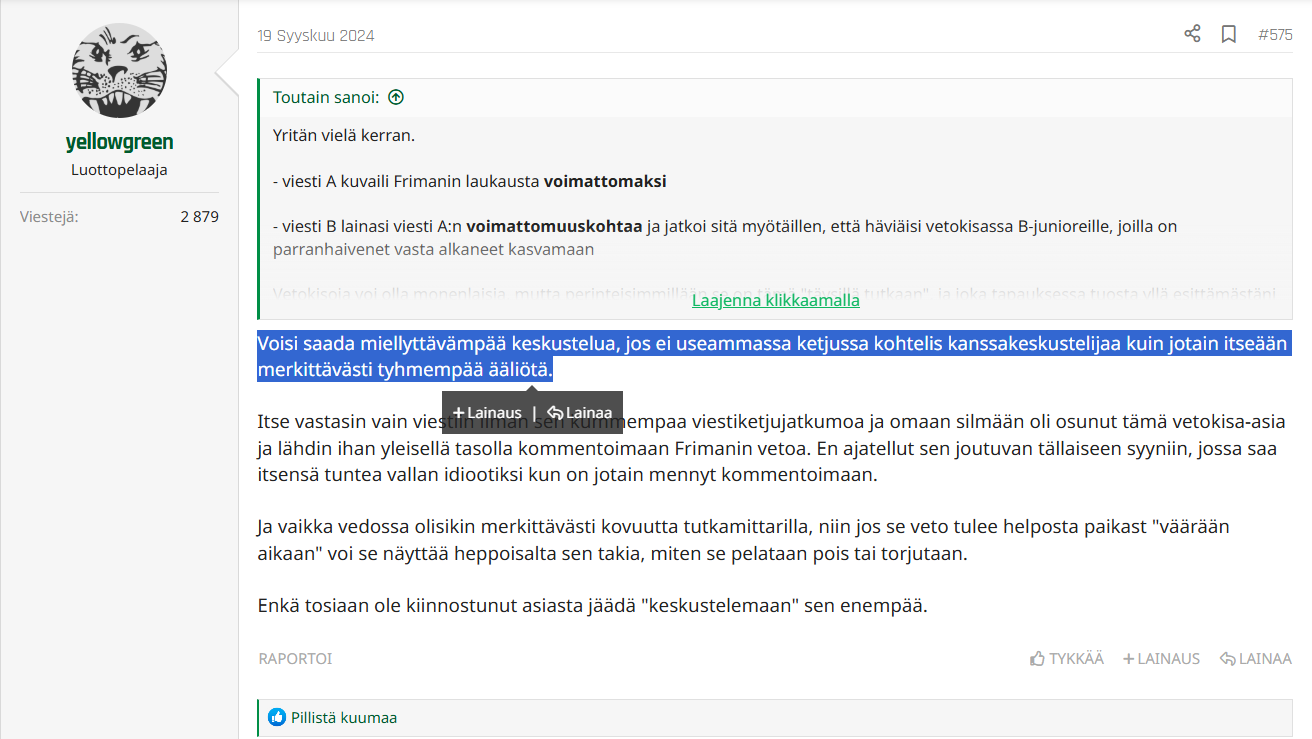The height and width of the screenshot is (739, 1312).
Task: Open the profile of liker 'Pillistä kuumaa'
Action: (x=344, y=717)
